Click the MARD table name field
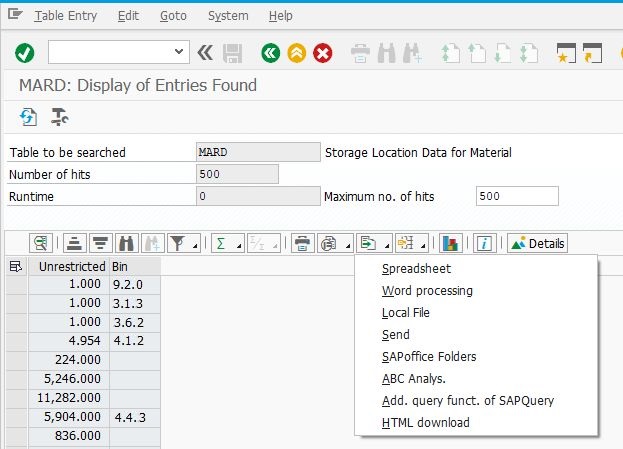This screenshot has width=623, height=449. [x=258, y=152]
